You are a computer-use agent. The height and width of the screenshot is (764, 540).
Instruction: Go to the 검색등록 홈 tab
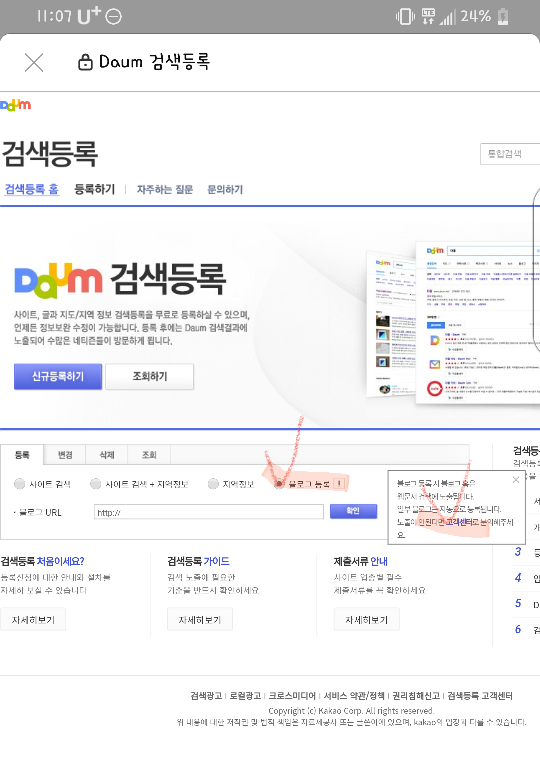pyautogui.click(x=32, y=189)
